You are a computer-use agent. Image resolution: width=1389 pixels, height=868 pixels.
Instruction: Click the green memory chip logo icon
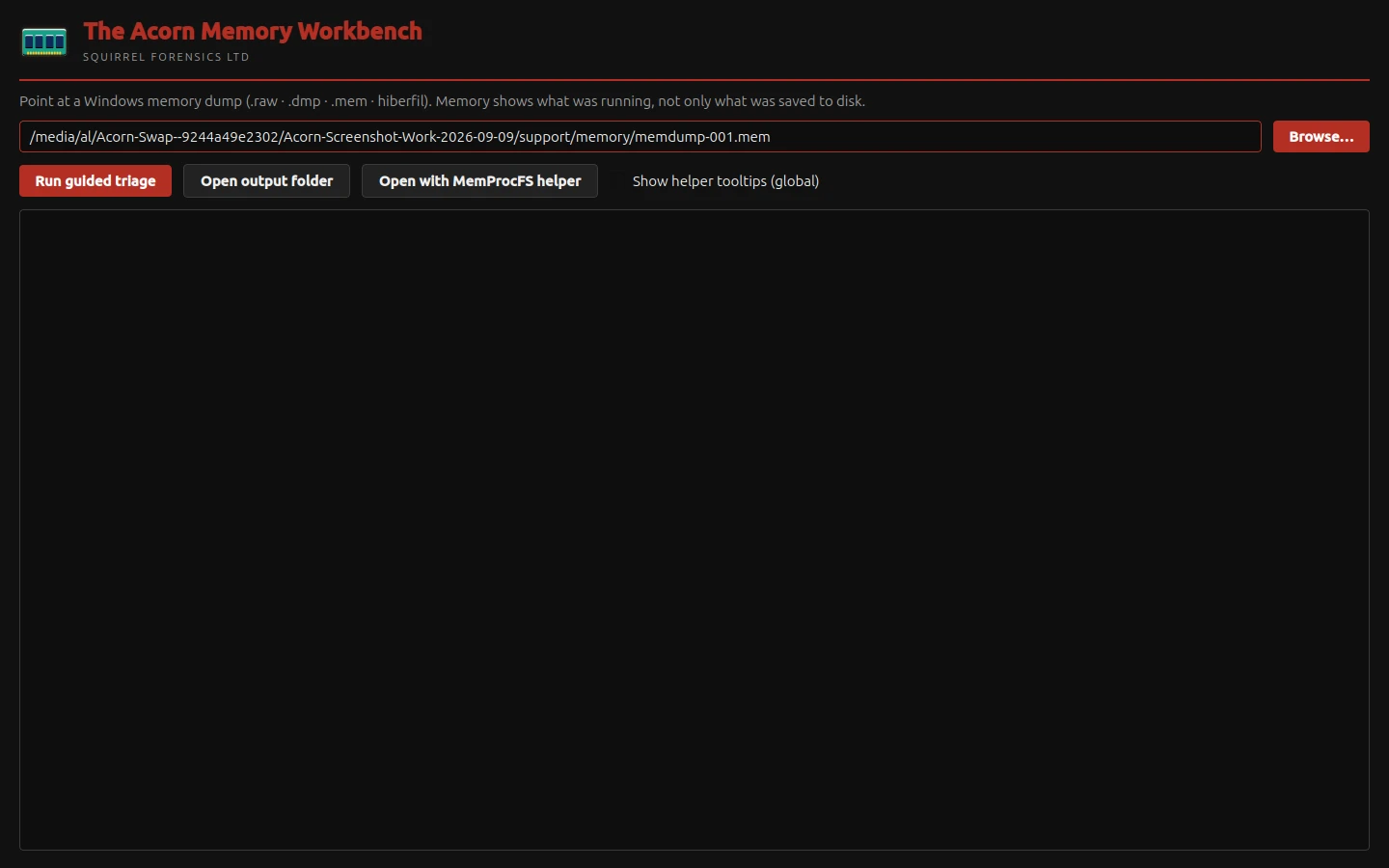tap(44, 41)
